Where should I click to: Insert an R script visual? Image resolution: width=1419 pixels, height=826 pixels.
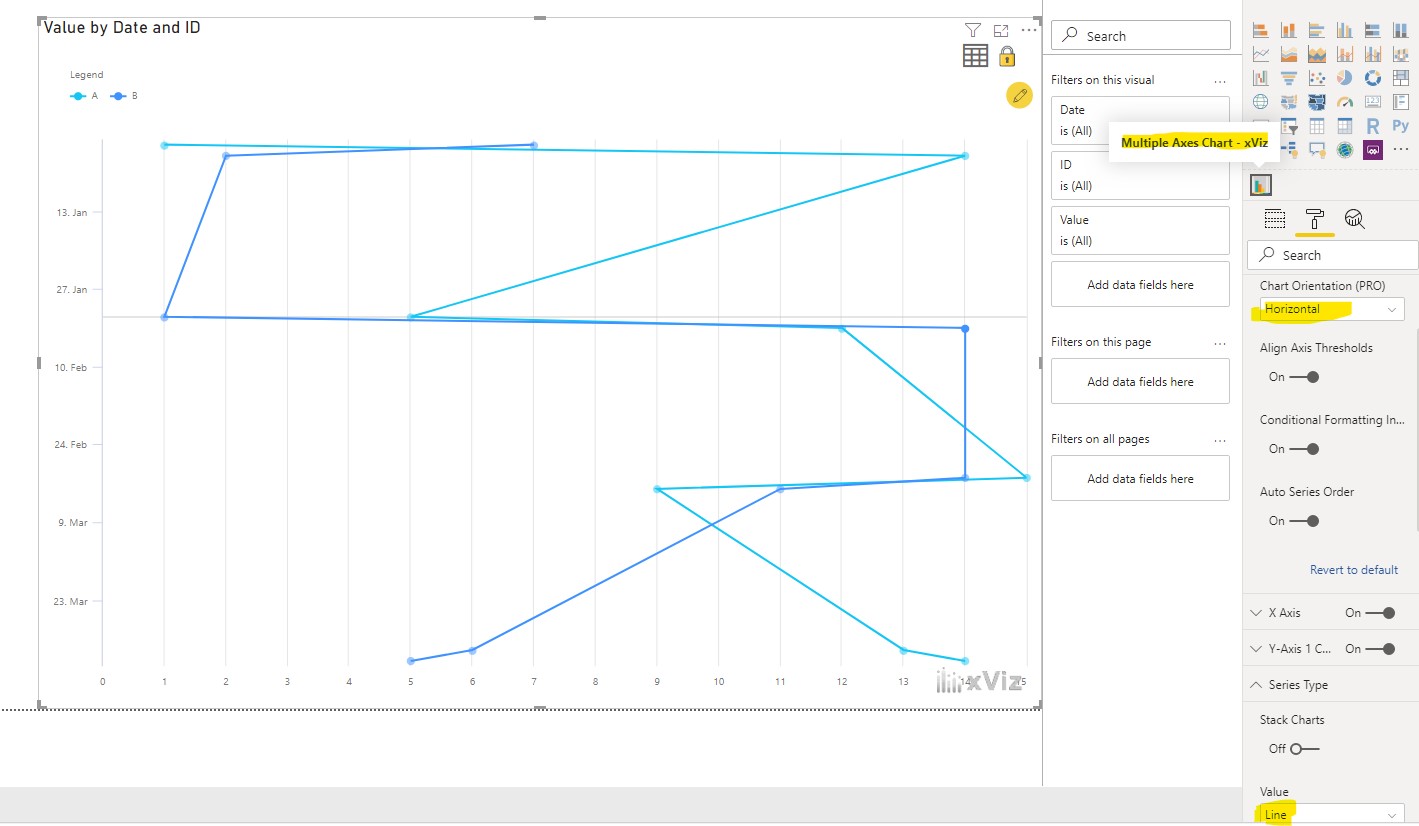1373,126
